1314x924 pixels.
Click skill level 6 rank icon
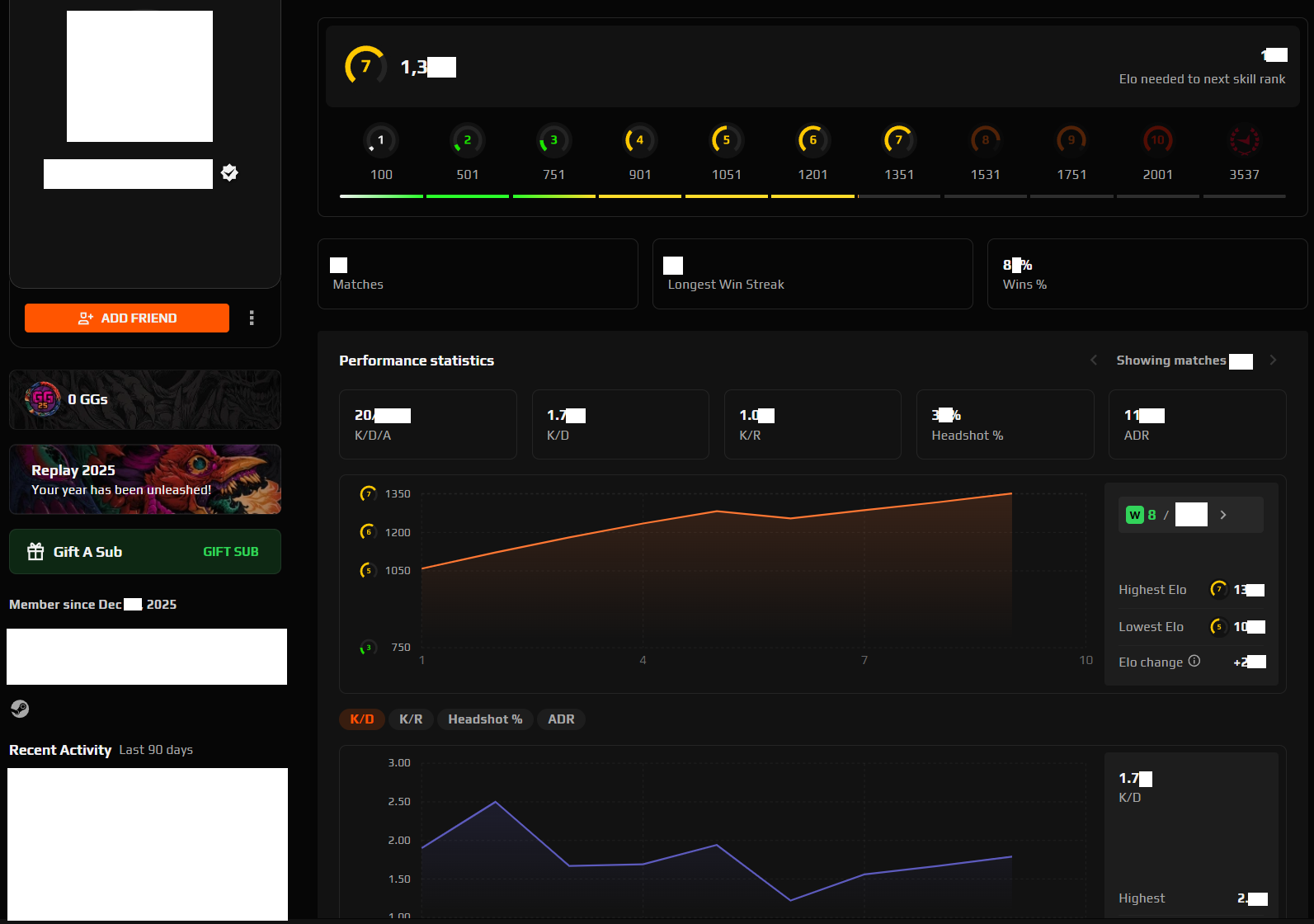812,140
